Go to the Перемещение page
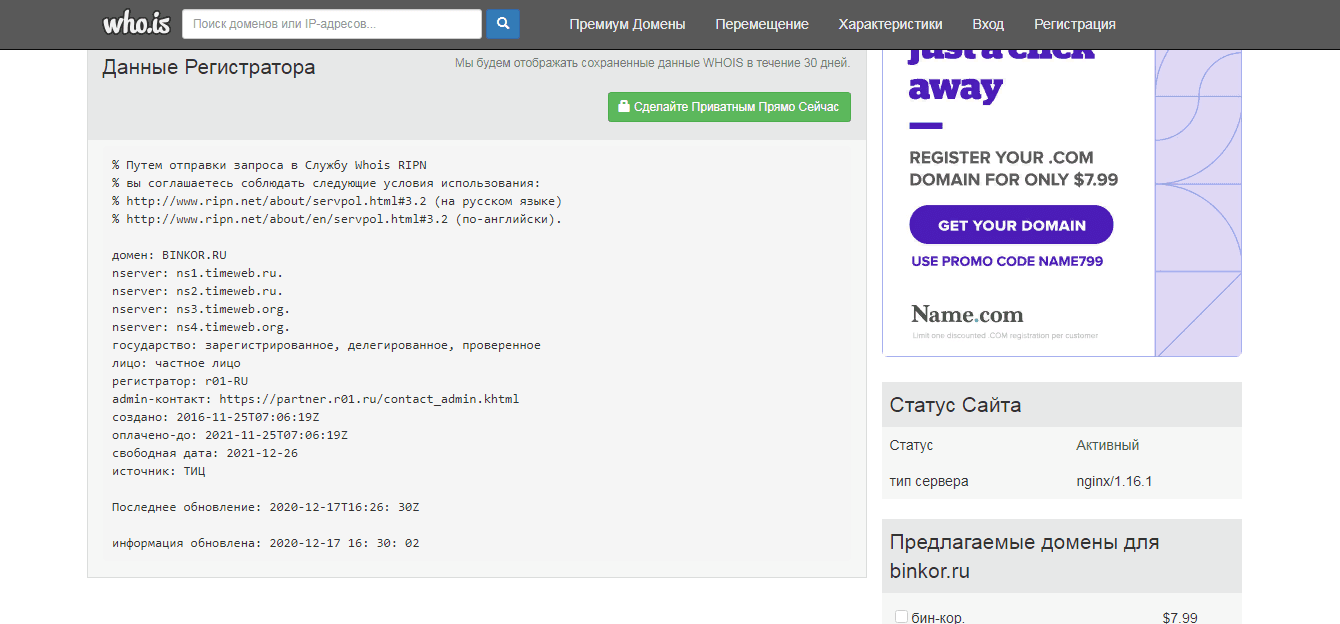This screenshot has height=624, width=1340. 762,24
